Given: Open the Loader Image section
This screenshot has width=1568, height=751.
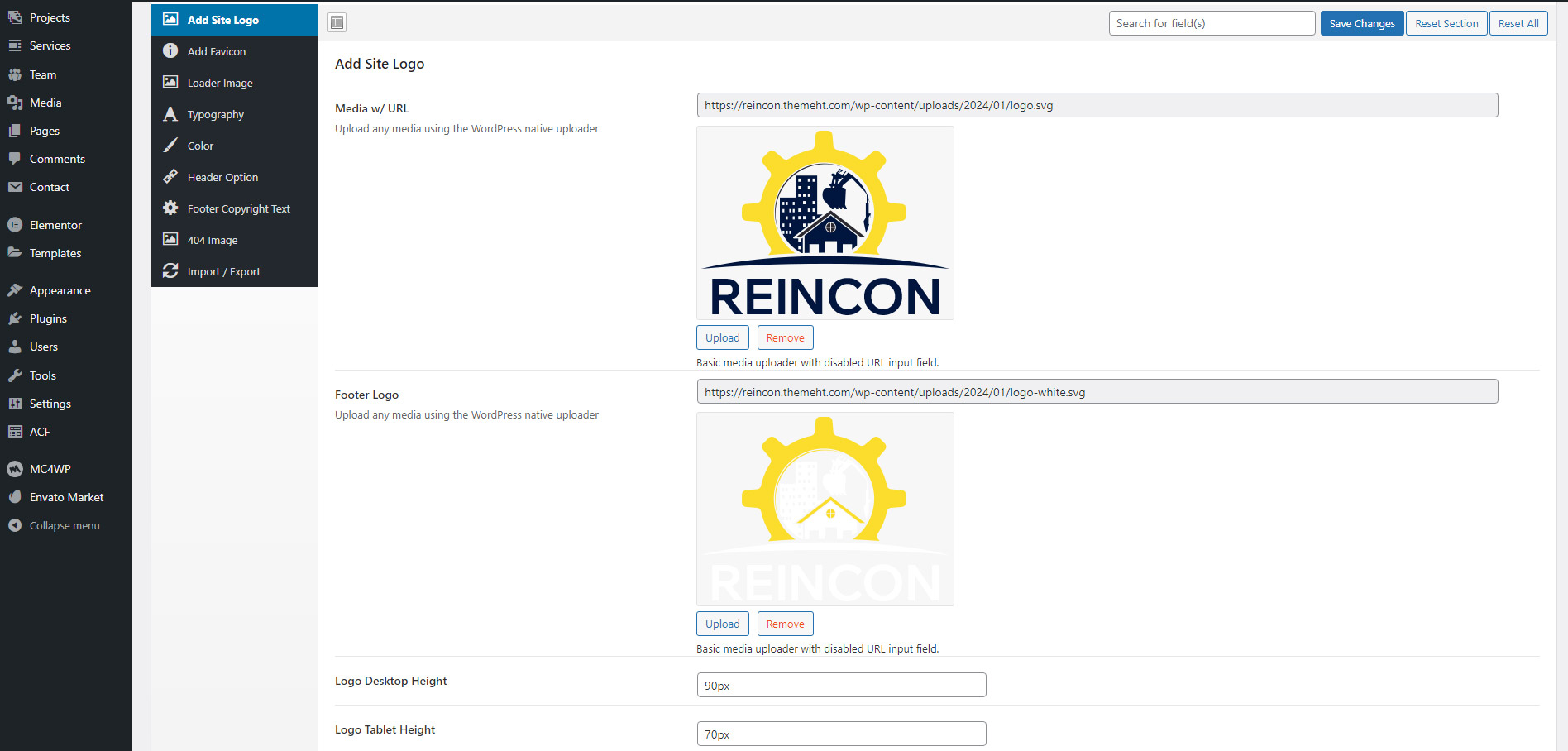Looking at the screenshot, I should pos(220,83).
